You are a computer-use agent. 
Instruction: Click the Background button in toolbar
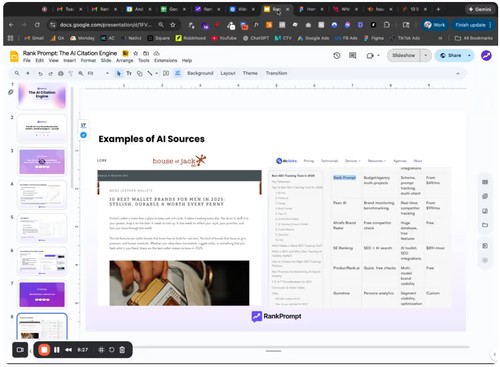click(200, 73)
